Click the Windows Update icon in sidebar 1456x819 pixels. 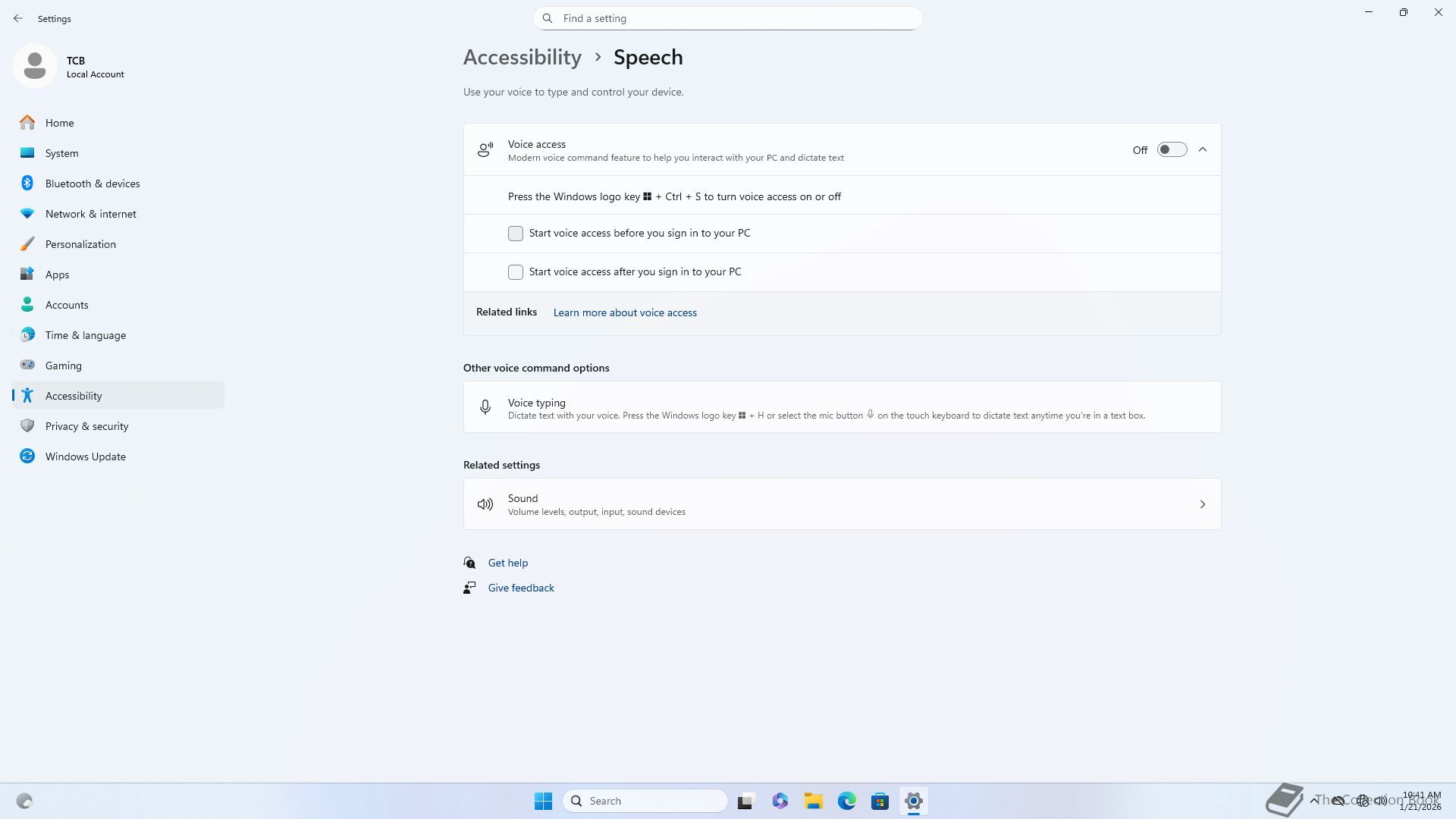(27, 457)
